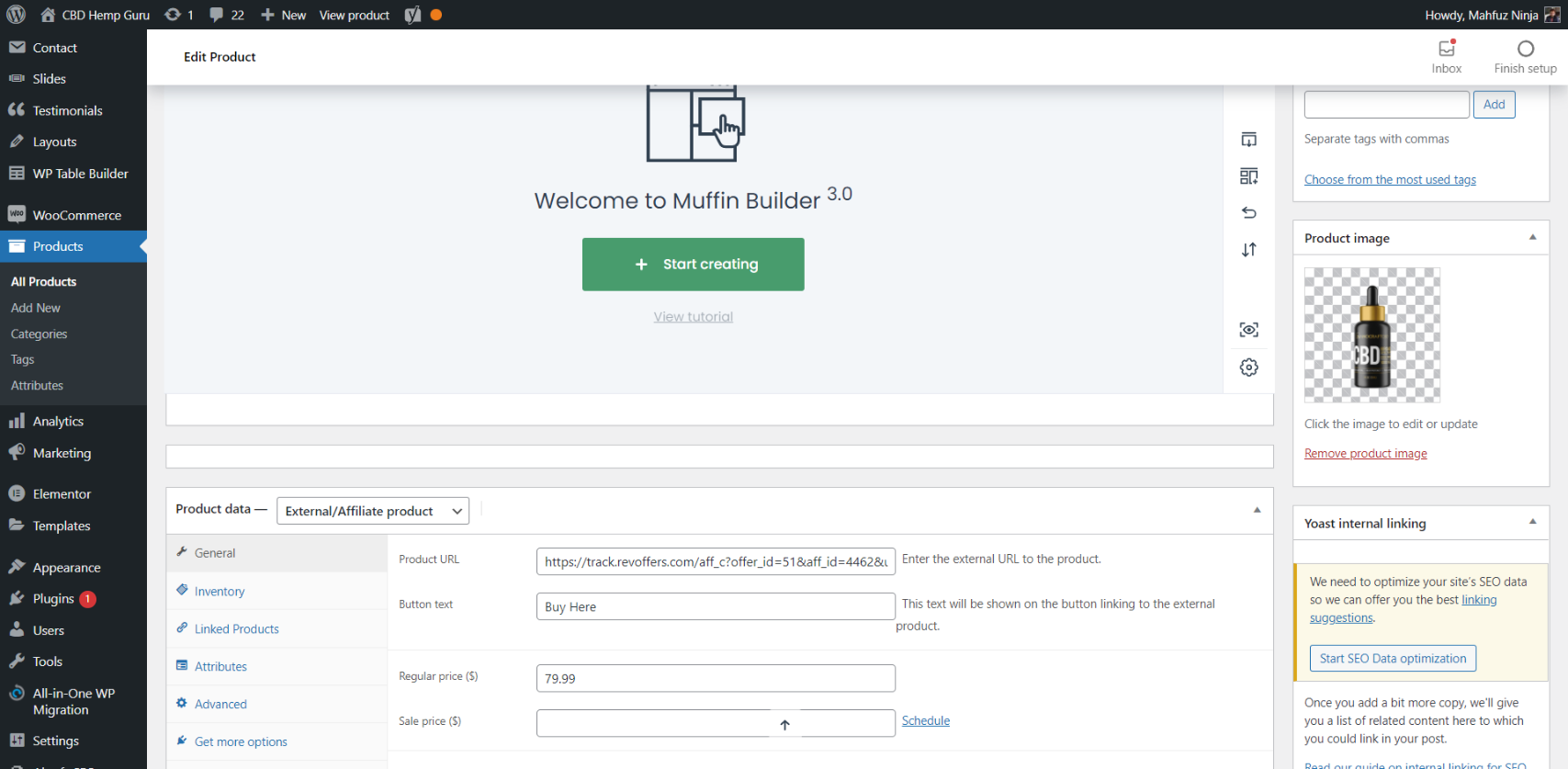Click the Muffin Builder preview eye icon
Image resolution: width=1568 pixels, height=769 pixels.
click(1249, 330)
